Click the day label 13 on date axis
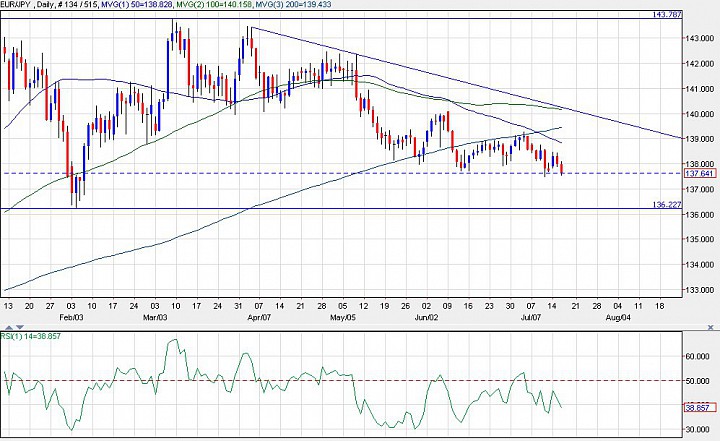 pyautogui.click(x=8, y=306)
